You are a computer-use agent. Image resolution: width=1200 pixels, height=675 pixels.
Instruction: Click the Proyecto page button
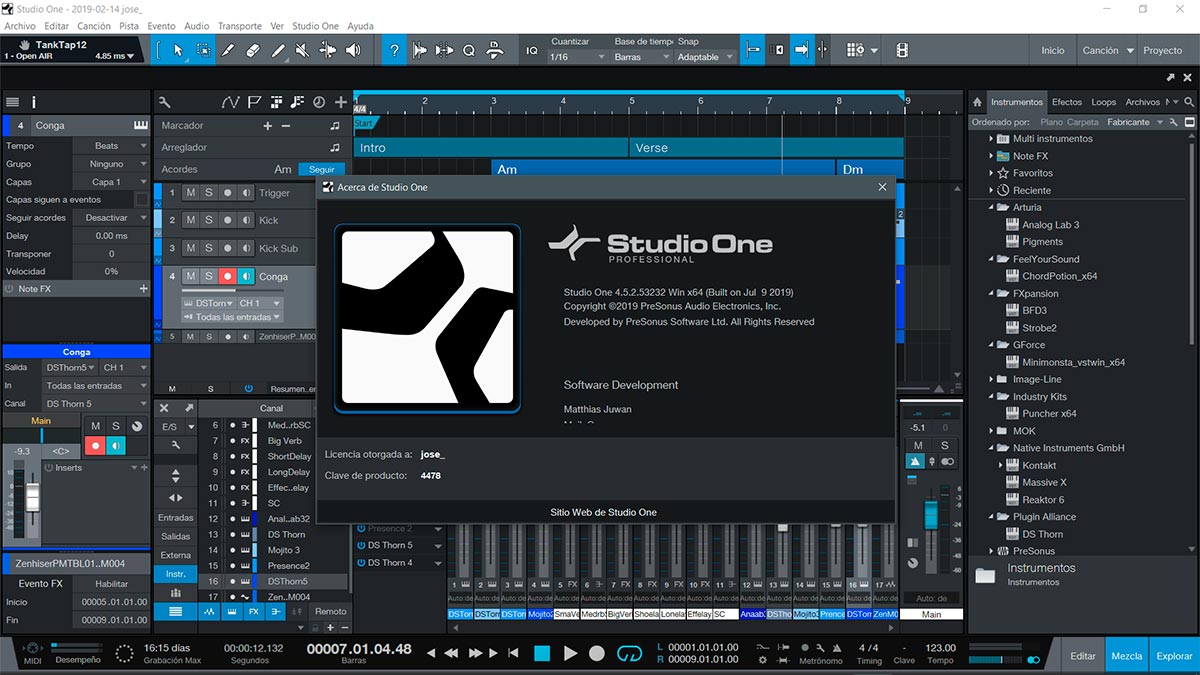click(1162, 50)
